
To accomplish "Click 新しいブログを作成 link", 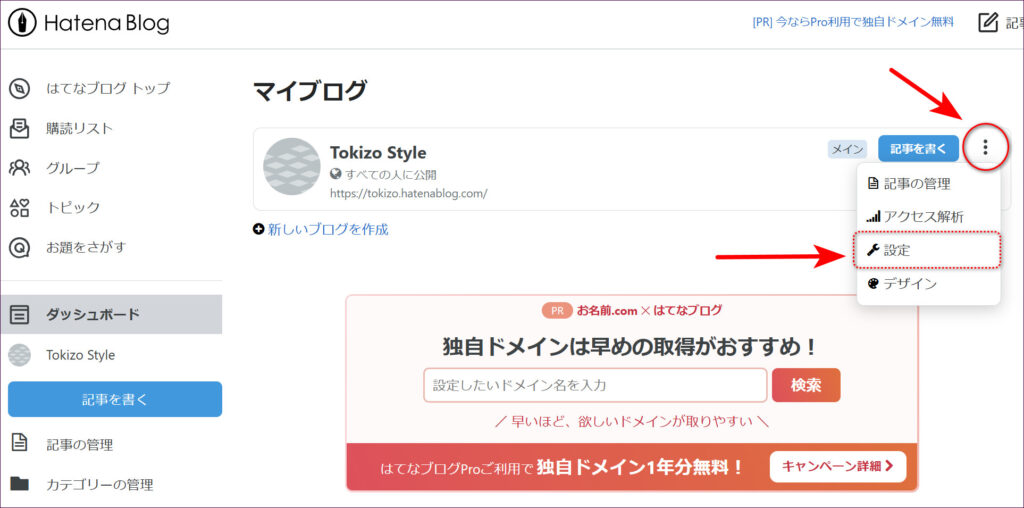I will pyautogui.click(x=327, y=229).
